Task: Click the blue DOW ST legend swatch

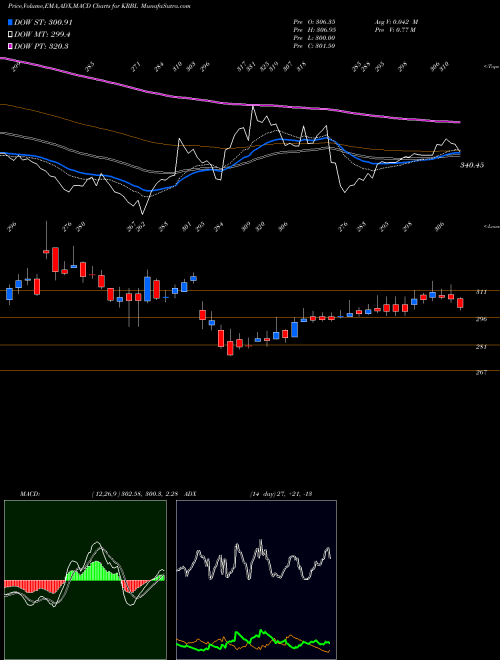Action: 10,22
